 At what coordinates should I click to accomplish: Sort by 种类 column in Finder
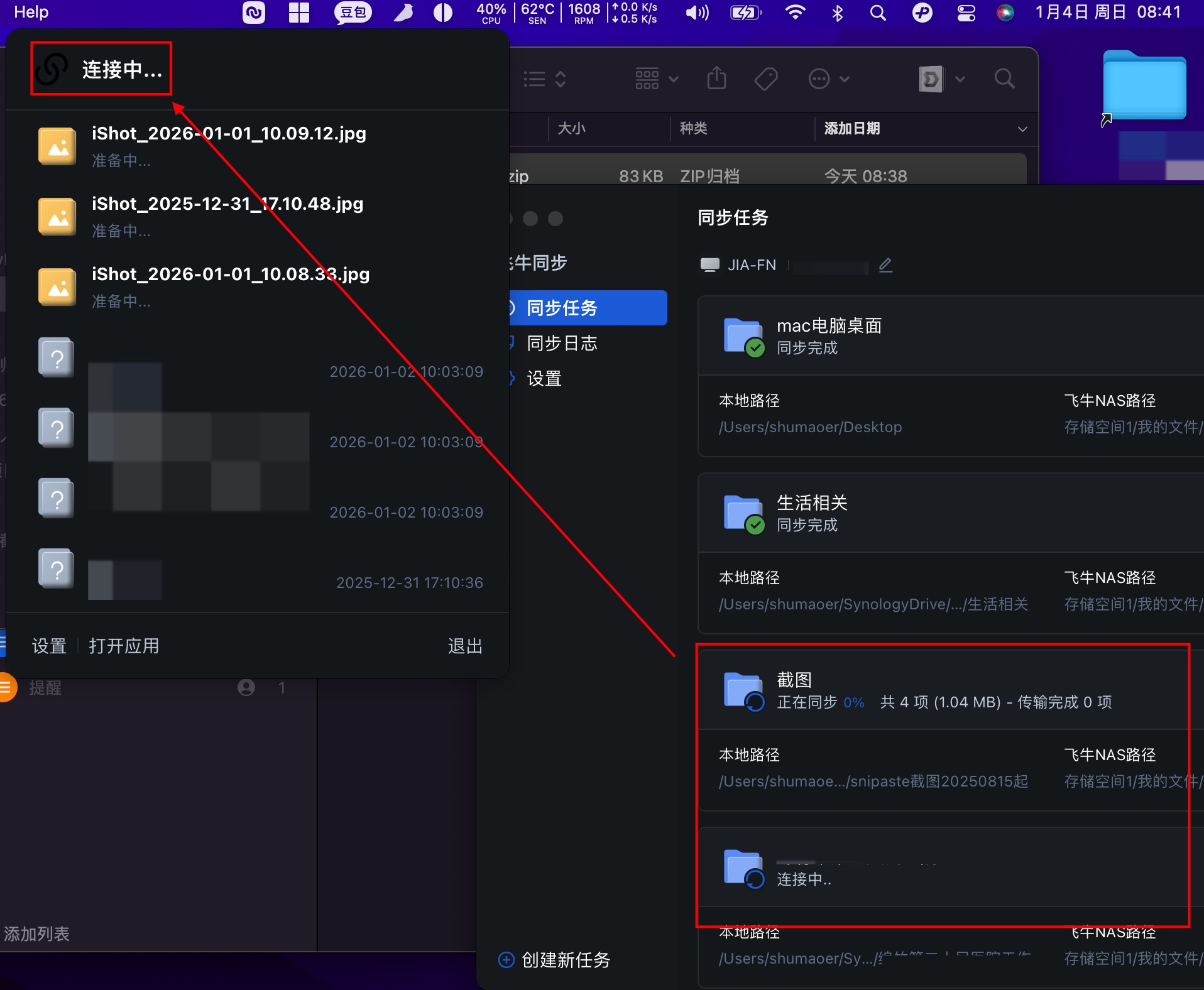point(693,128)
